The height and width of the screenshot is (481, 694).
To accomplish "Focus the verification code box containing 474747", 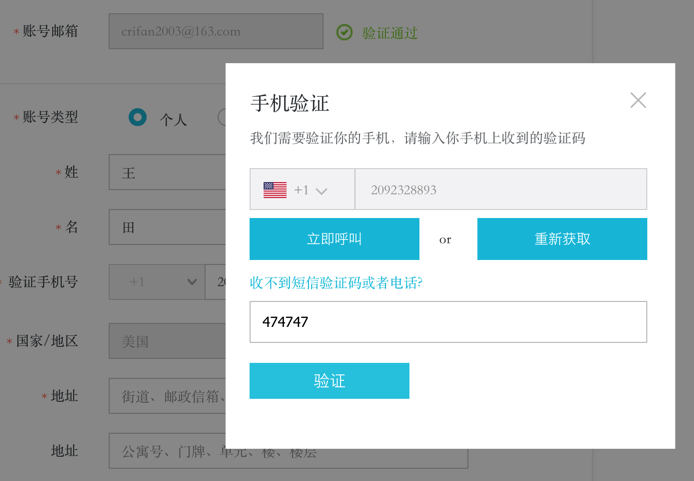I will (x=448, y=322).
